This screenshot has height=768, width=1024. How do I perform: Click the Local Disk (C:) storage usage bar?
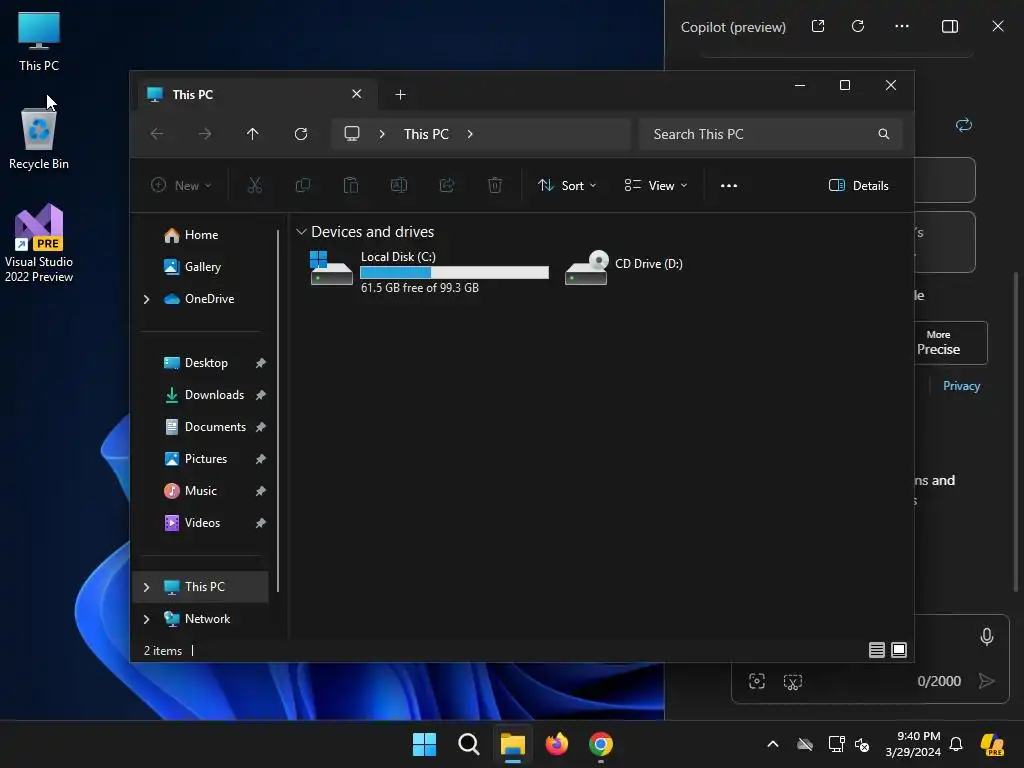(x=455, y=272)
